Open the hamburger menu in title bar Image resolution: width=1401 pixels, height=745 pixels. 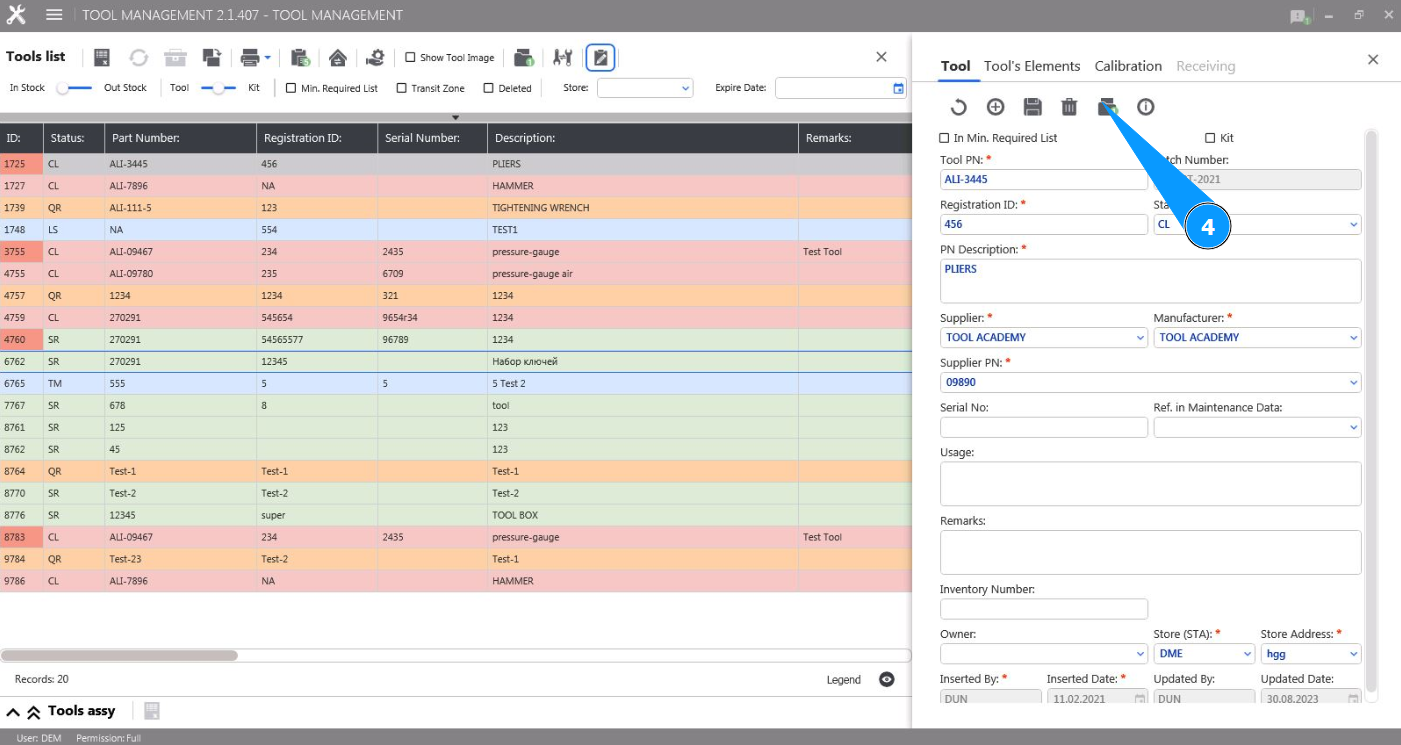[54, 15]
